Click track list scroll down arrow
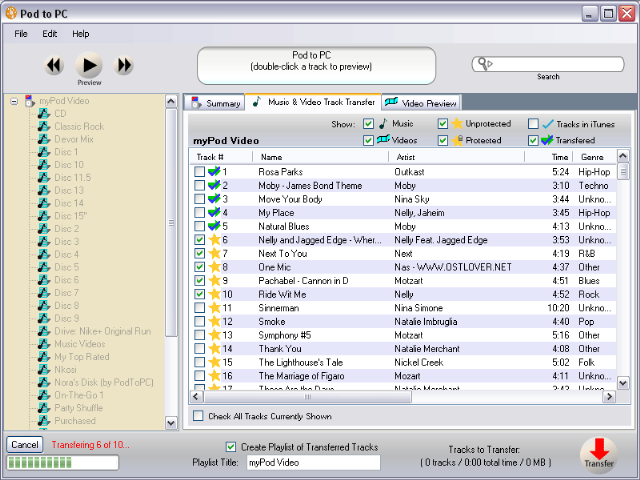The width and height of the screenshot is (640, 480). tap(623, 383)
